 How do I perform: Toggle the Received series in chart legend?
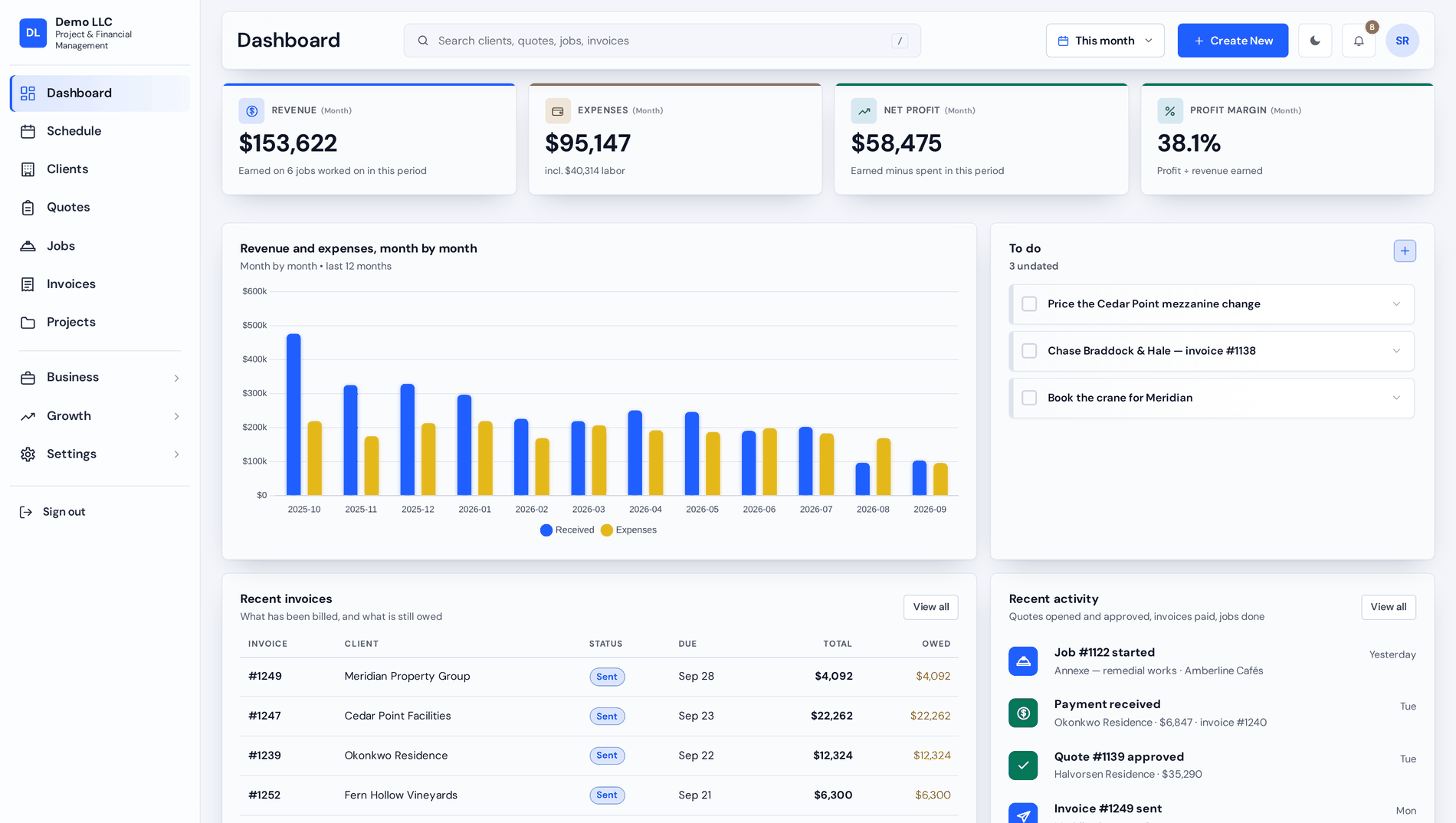[x=567, y=530]
